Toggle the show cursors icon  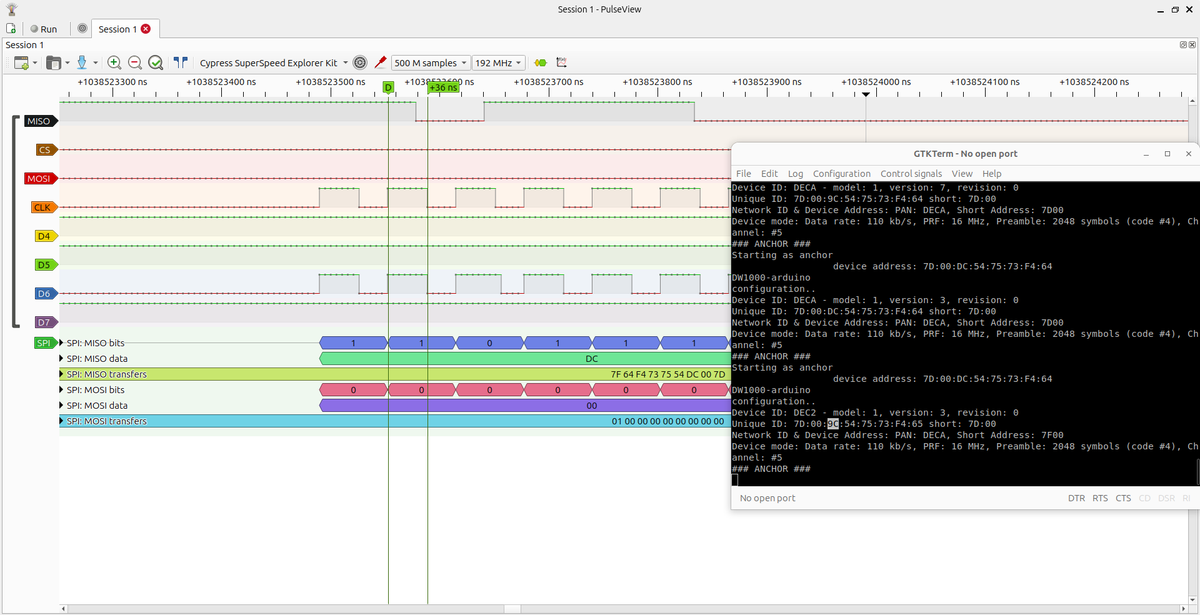(x=180, y=62)
